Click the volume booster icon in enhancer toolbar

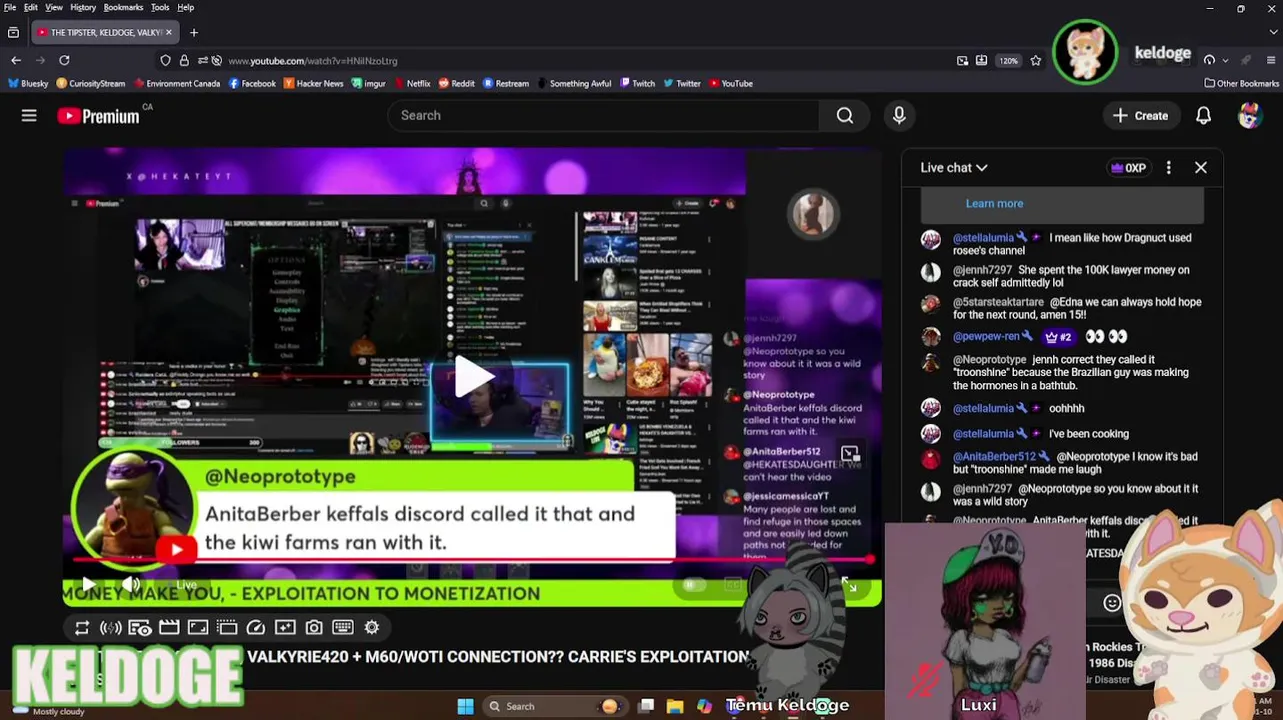click(x=111, y=628)
